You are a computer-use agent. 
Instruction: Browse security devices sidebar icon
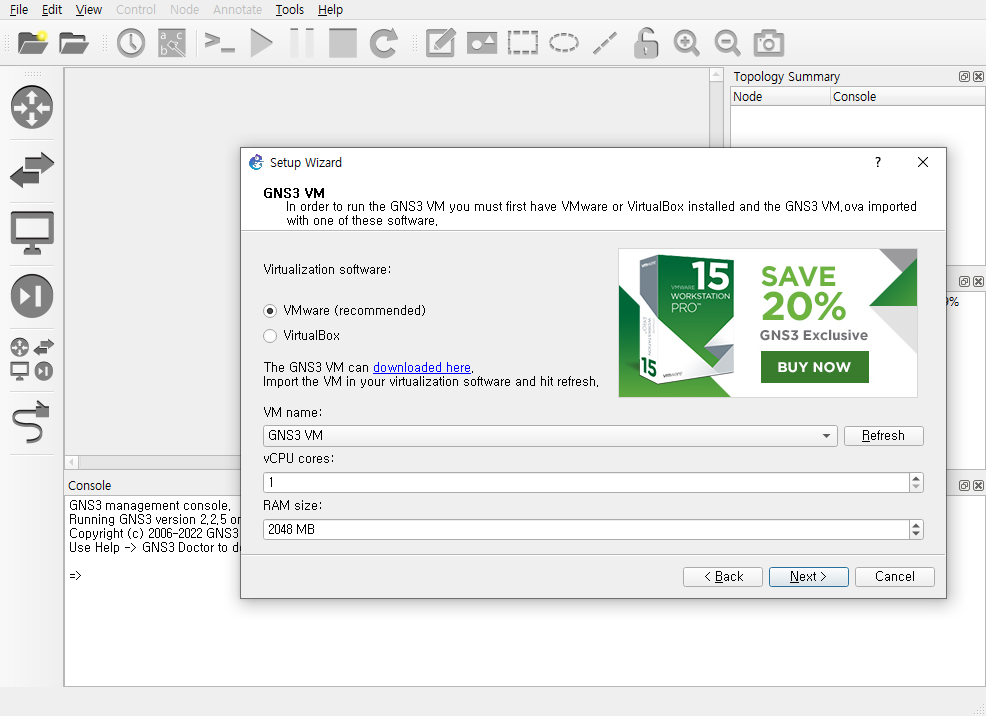[31, 295]
